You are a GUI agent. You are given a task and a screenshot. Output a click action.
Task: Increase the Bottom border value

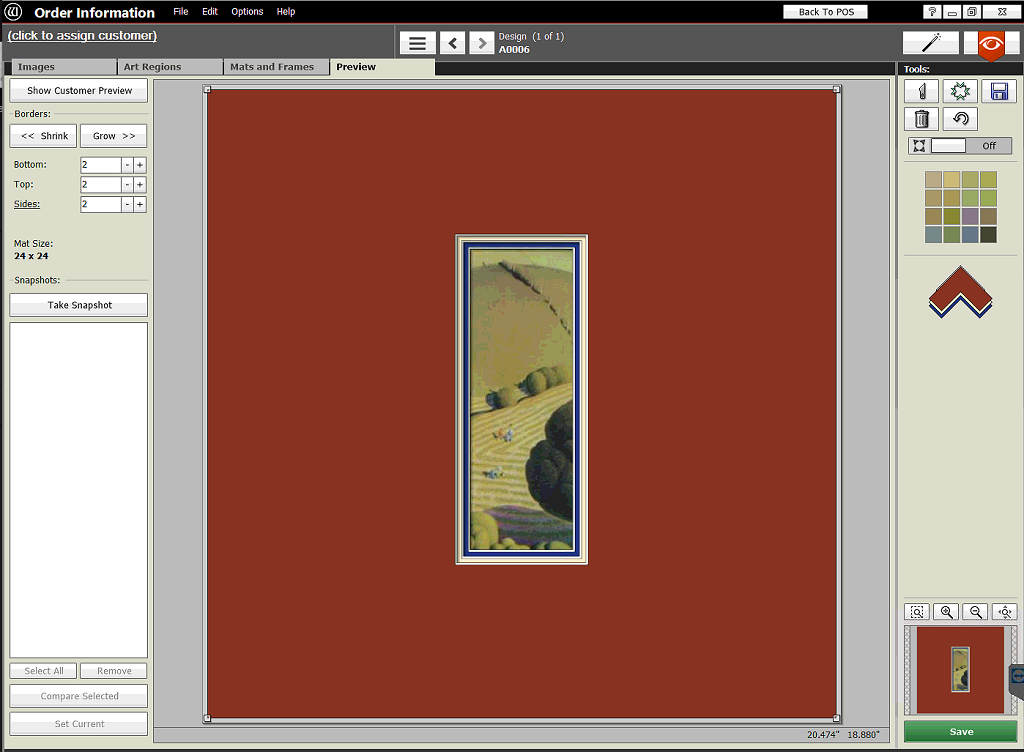(140, 165)
